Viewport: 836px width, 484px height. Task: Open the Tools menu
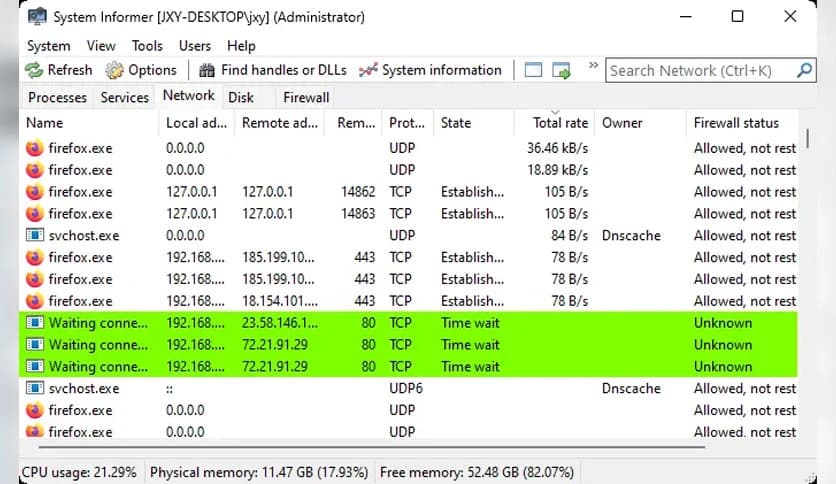[x=147, y=46]
